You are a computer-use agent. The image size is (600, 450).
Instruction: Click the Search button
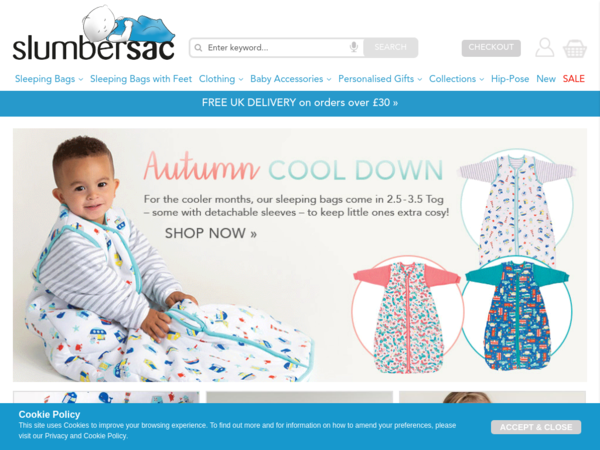coord(390,47)
